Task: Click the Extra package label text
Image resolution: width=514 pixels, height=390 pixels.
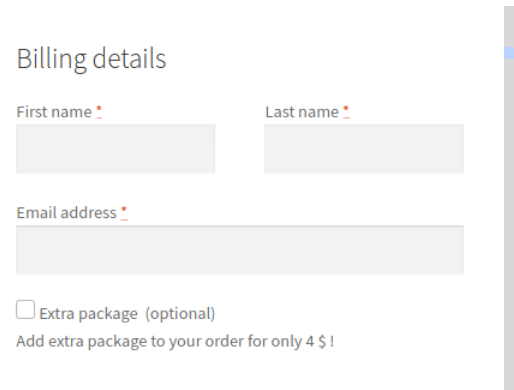Action: [x=88, y=314]
